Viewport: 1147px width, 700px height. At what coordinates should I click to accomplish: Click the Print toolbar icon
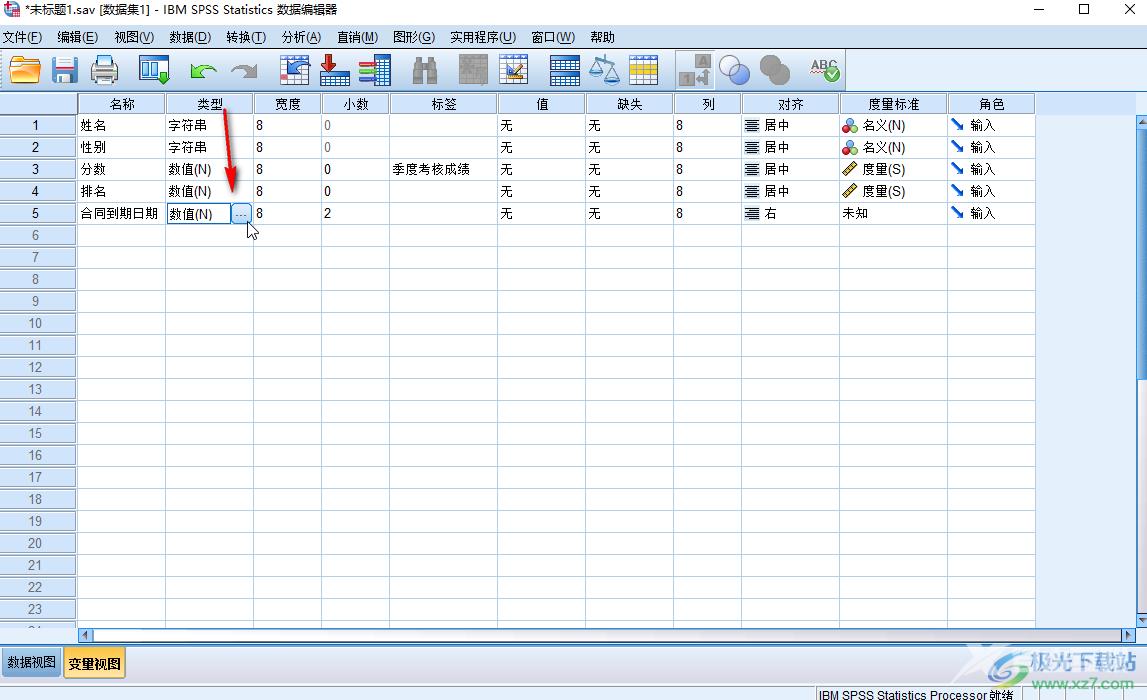[105, 70]
